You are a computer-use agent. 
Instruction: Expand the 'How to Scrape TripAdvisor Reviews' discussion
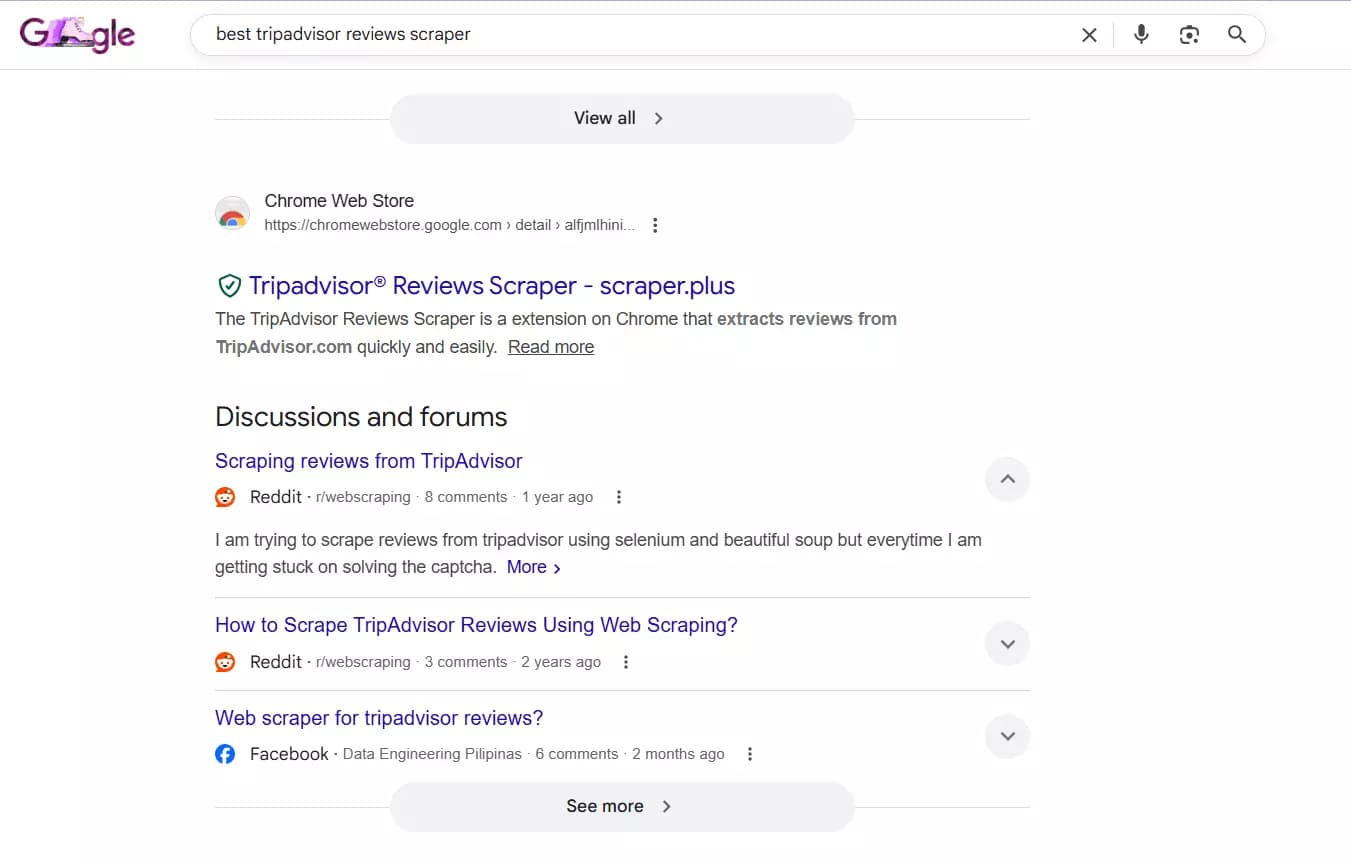[x=1007, y=643]
